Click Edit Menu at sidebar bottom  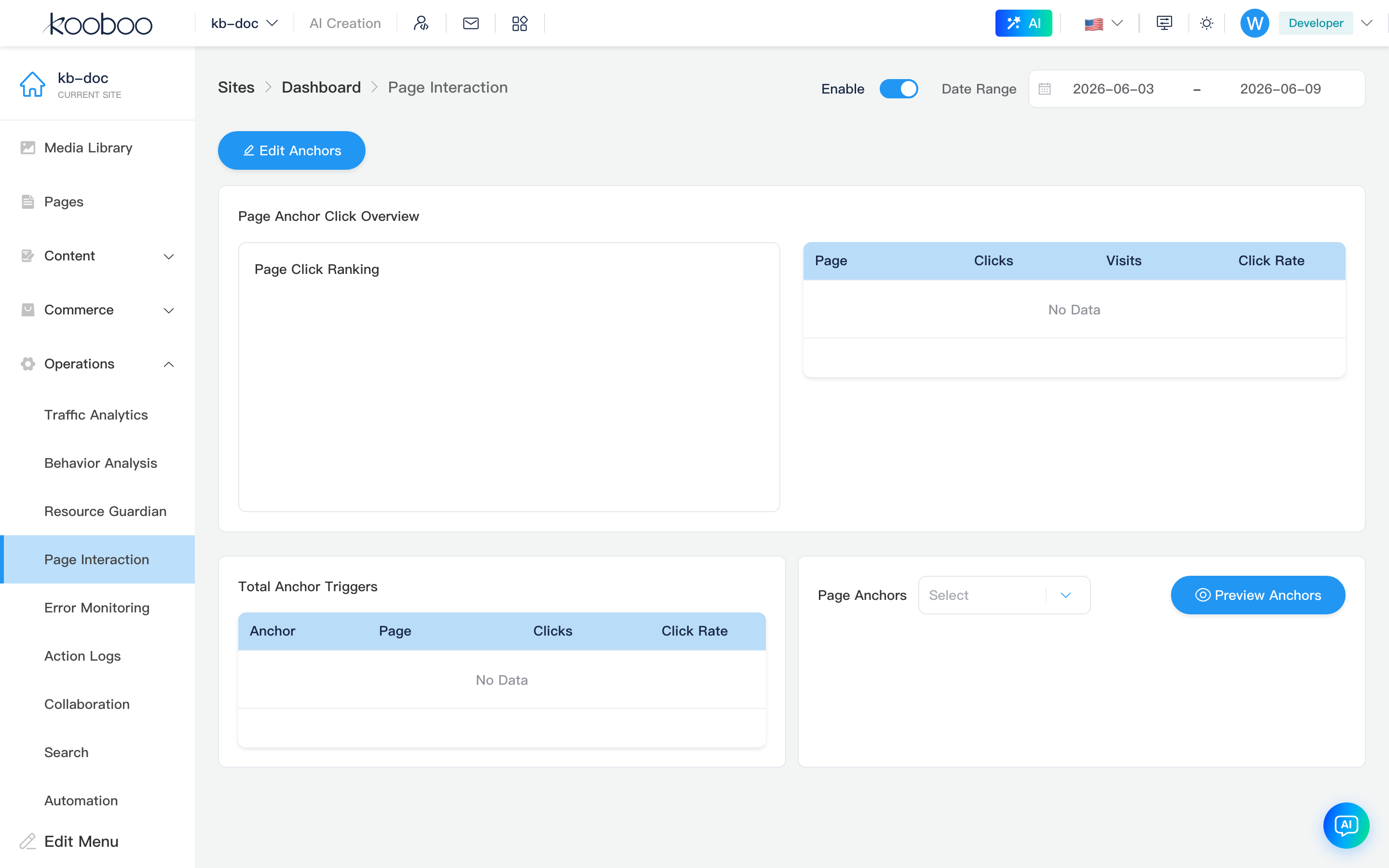point(82,841)
